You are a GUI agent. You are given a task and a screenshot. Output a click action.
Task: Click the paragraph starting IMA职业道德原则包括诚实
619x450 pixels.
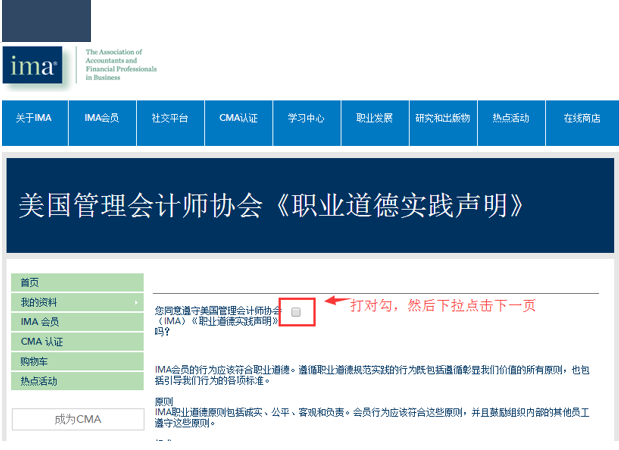click(x=372, y=418)
